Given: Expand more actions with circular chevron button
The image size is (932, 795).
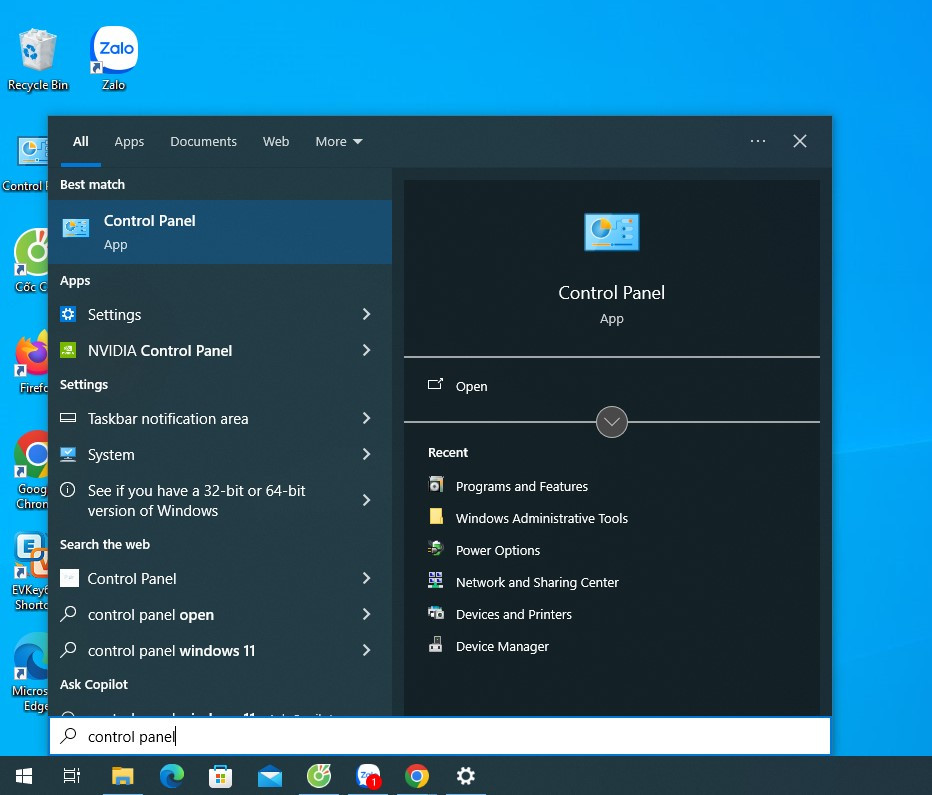Looking at the screenshot, I should [612, 422].
